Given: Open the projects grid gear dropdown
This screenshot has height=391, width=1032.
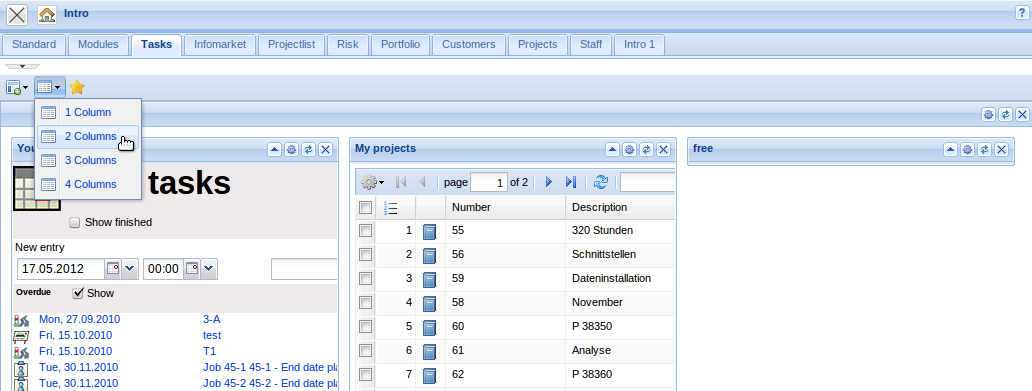Looking at the screenshot, I should tap(373, 182).
